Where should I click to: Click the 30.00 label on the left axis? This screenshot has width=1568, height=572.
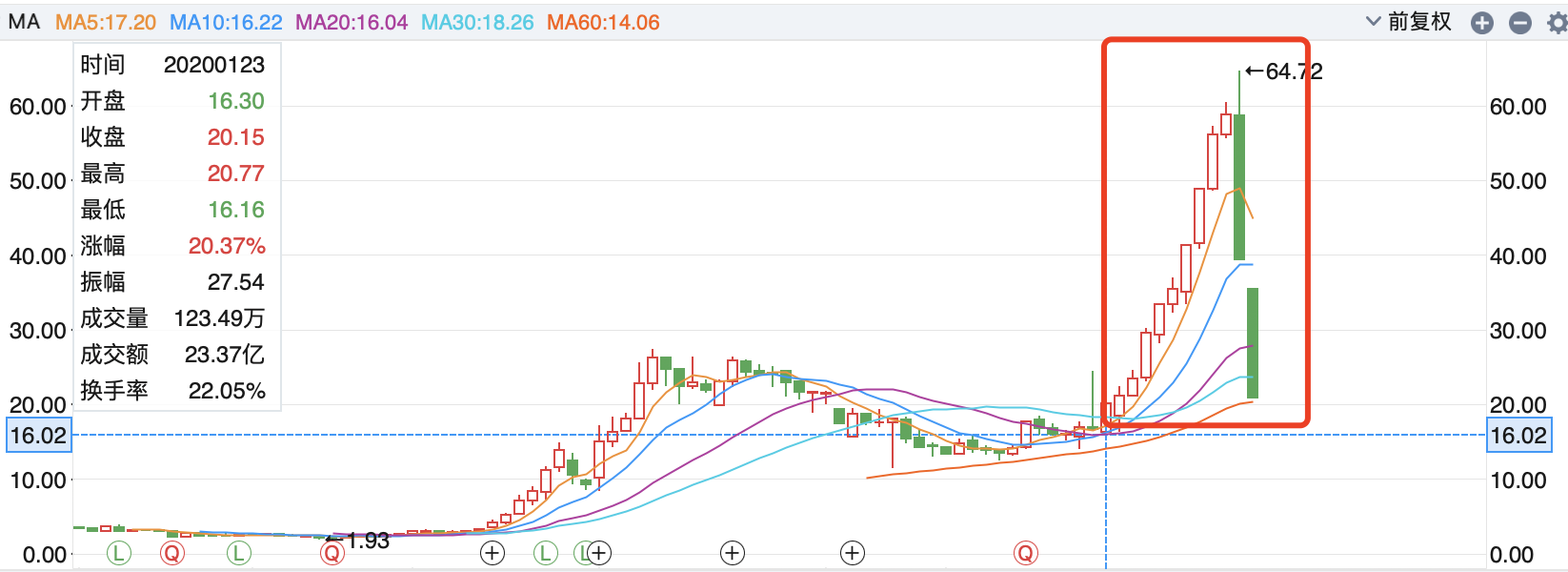[38, 331]
